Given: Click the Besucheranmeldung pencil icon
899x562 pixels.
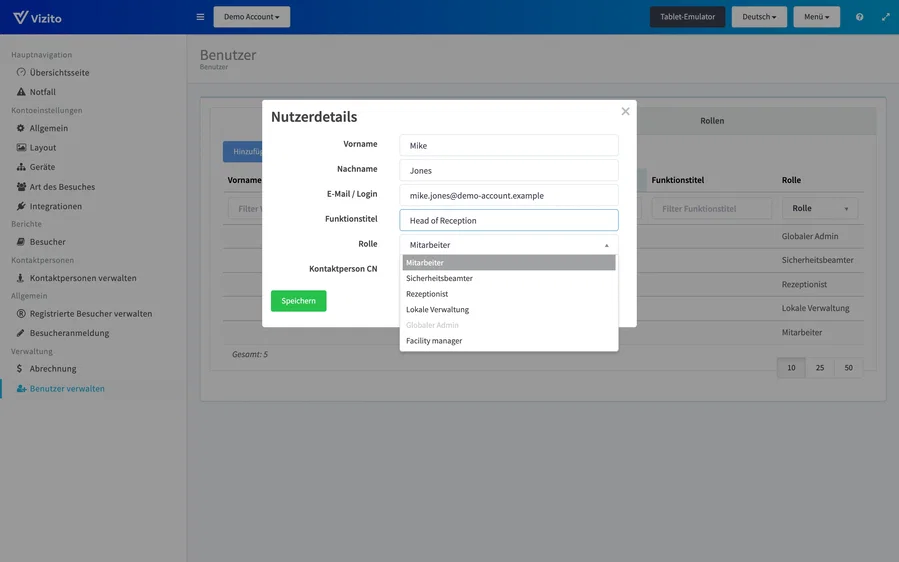Looking at the screenshot, I should click(x=21, y=333).
